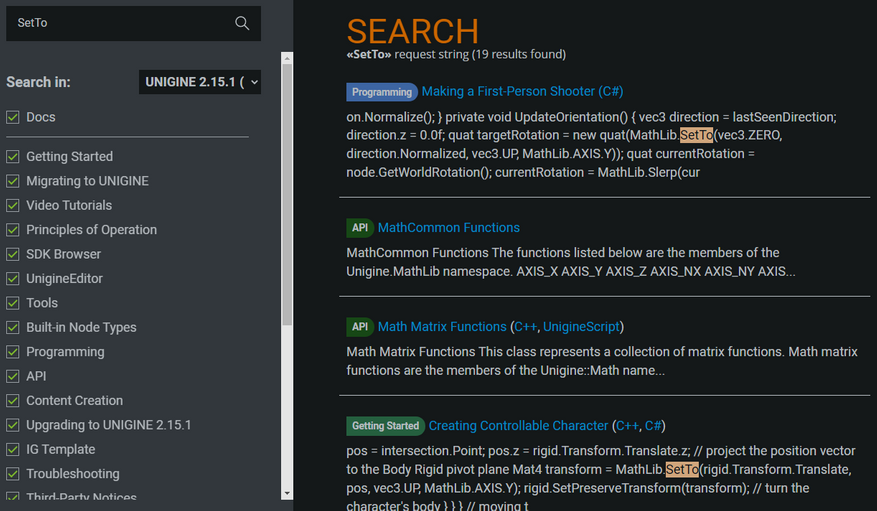Toggle Upgrading to UNIGINE 2.15.1 checkbox

[13, 425]
